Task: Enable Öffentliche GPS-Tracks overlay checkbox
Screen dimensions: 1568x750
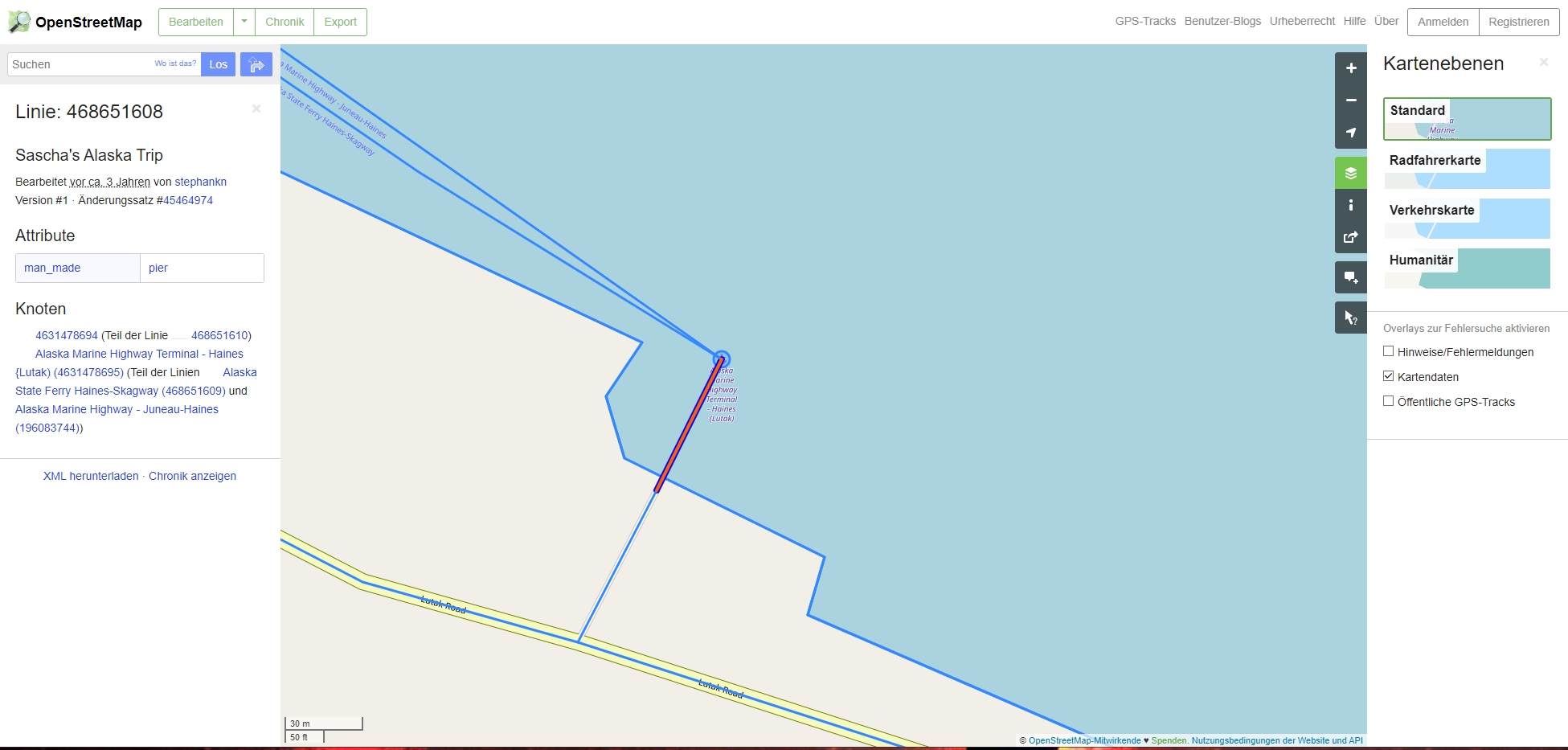Action: (x=1388, y=401)
